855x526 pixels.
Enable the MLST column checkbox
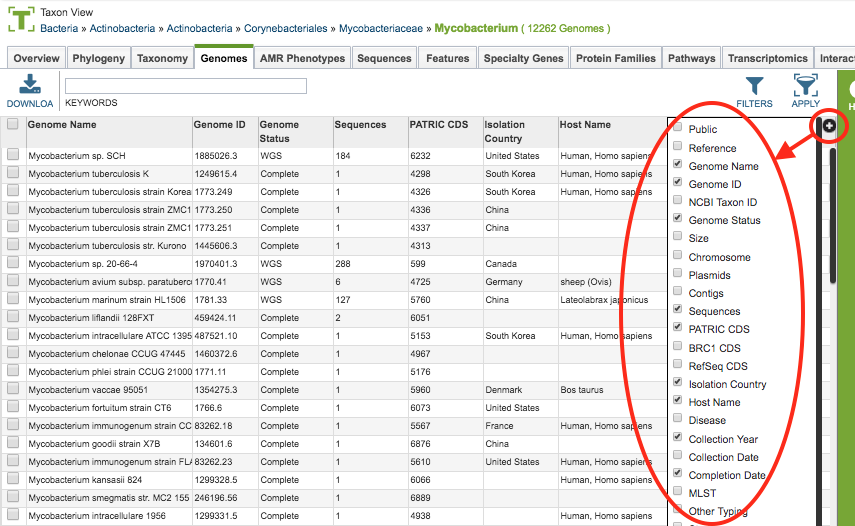677,491
